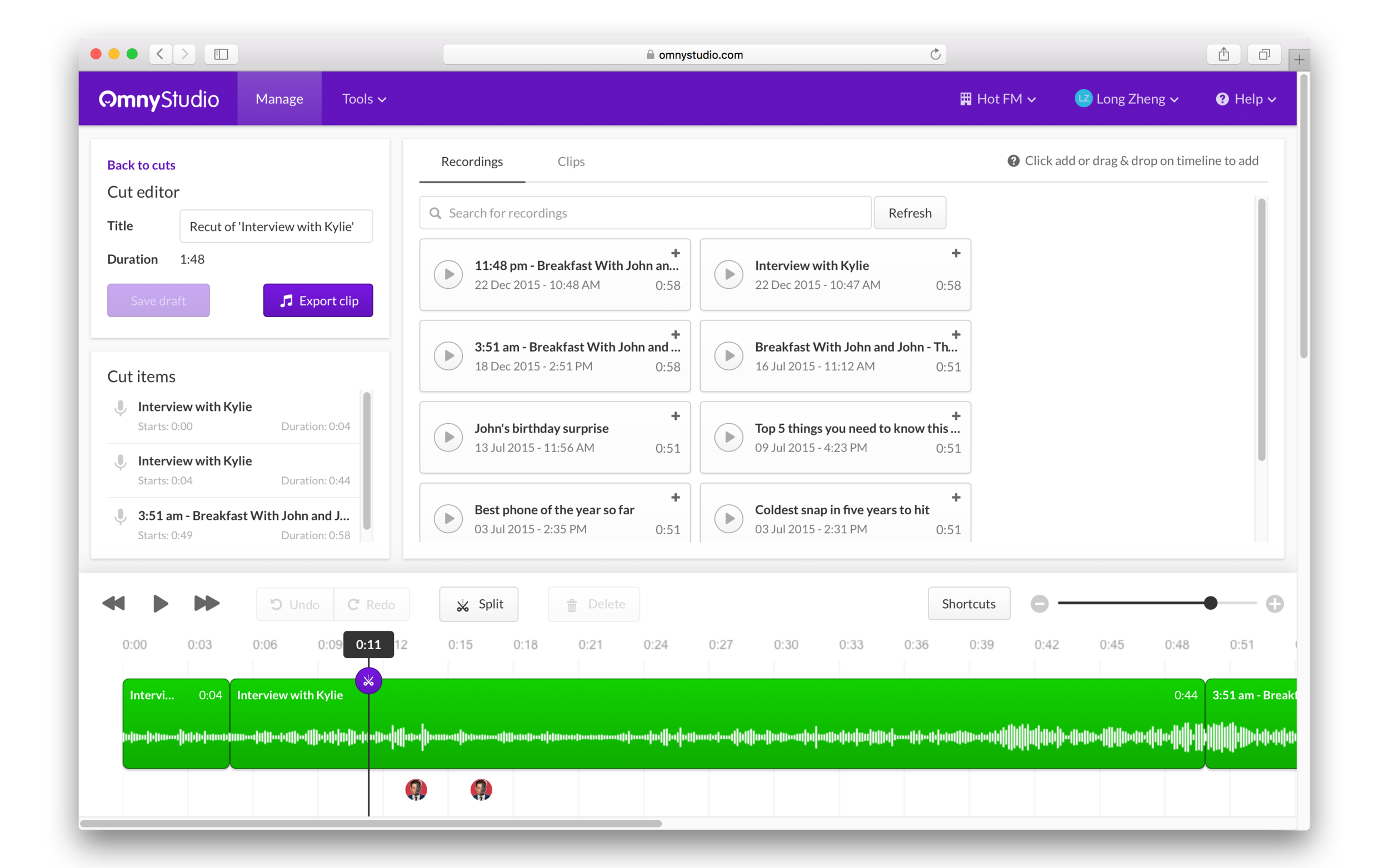1389x868 pixels.
Task: Add 'Coldest snap in five years' via plus icon
Action: tap(956, 498)
